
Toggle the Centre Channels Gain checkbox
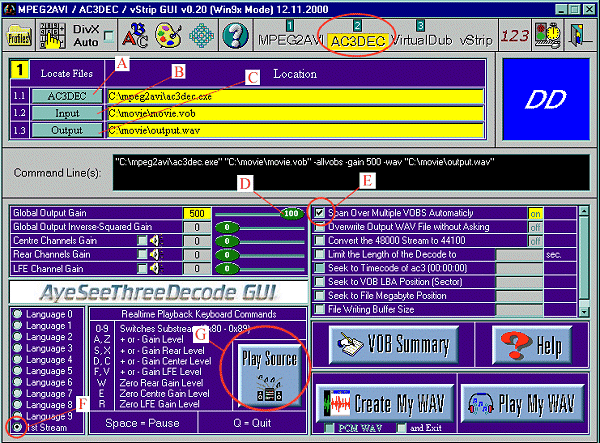(142, 241)
